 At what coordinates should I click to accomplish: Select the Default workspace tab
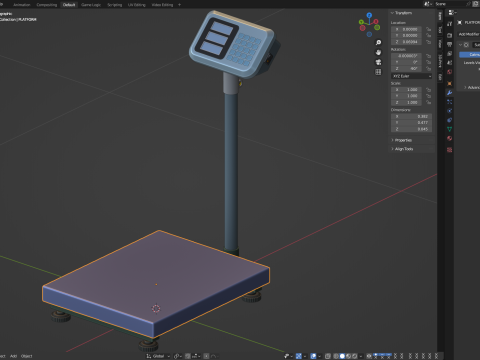coord(69,5)
